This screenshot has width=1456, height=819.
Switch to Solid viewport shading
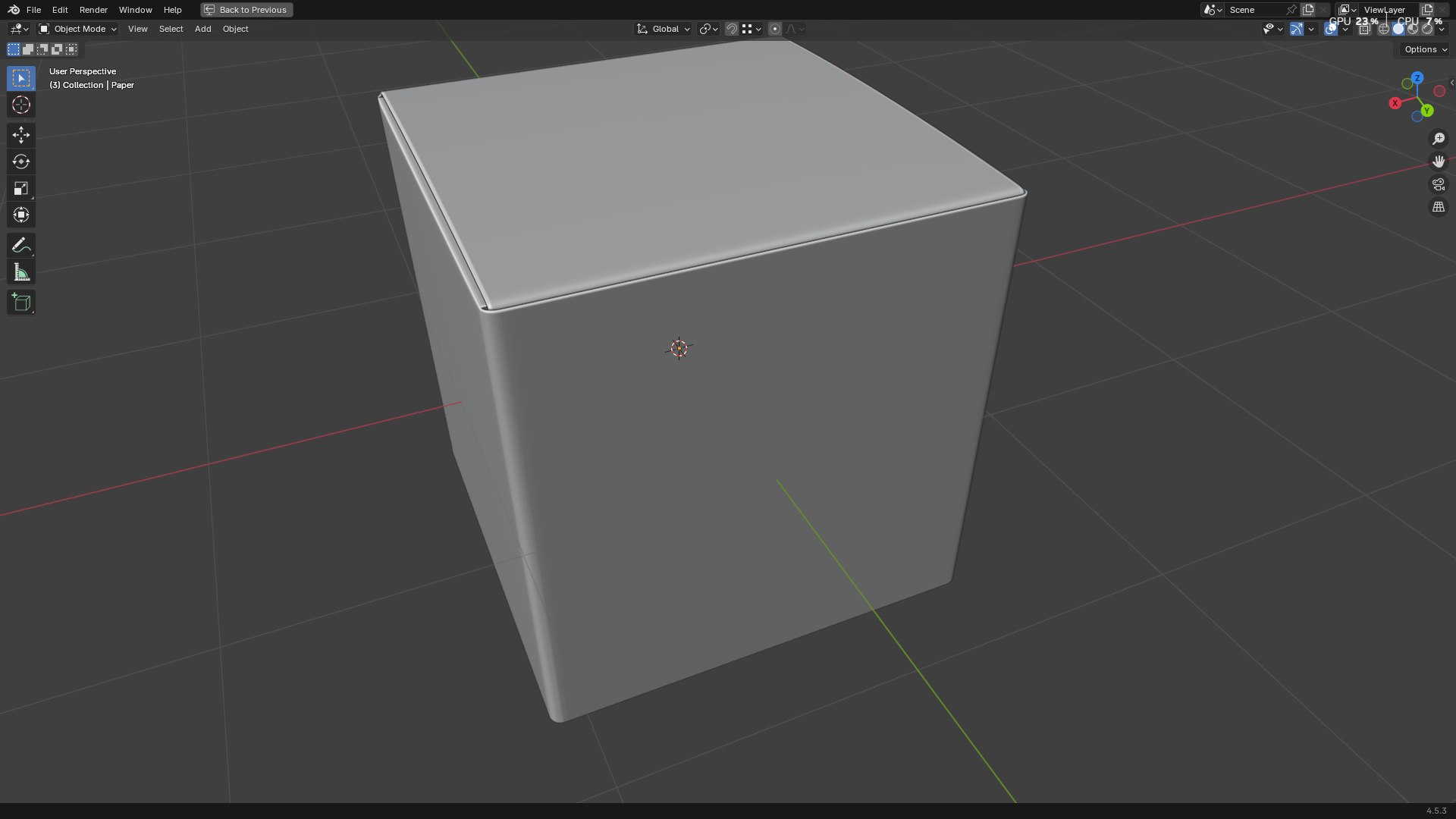1398,29
